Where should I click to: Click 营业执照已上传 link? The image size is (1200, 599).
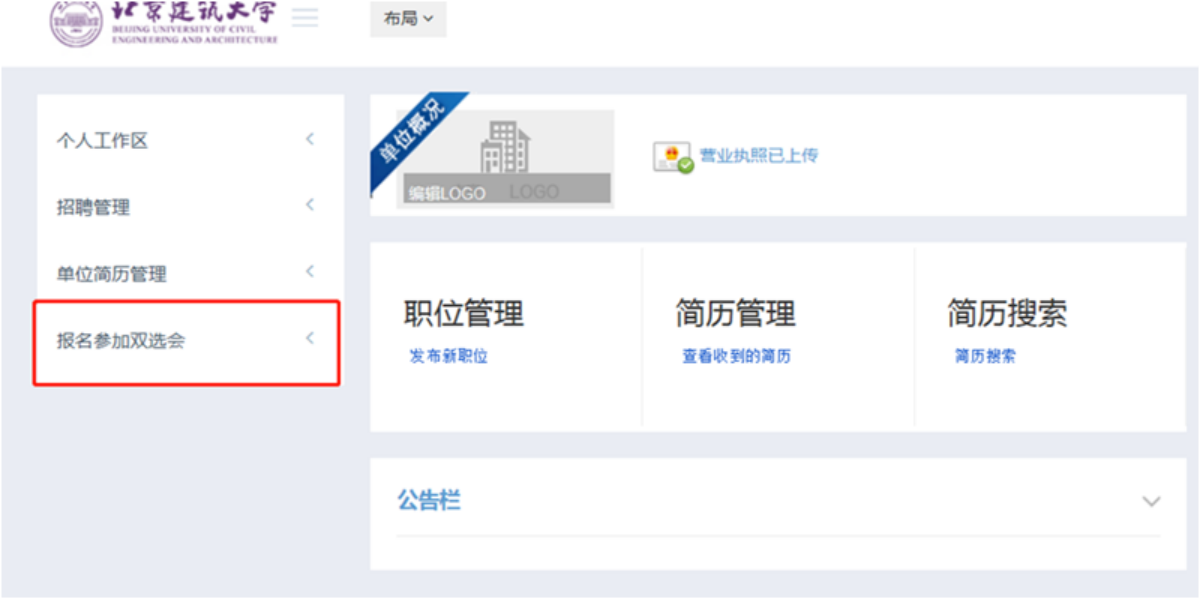759,155
